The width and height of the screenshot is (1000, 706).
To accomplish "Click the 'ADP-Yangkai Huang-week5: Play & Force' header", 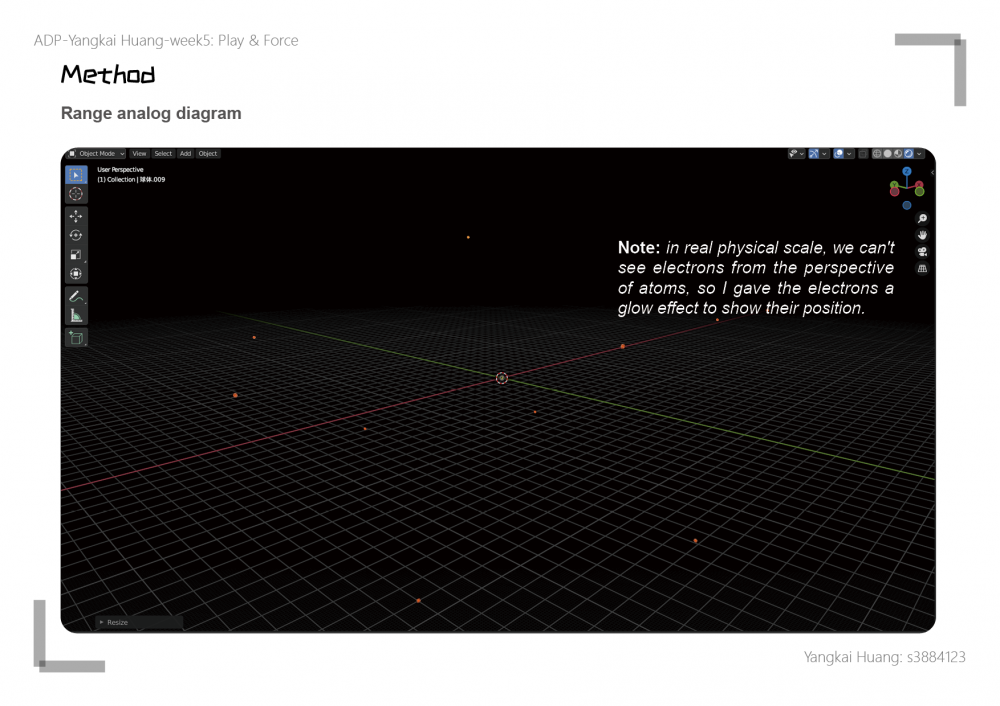I will [166, 40].
